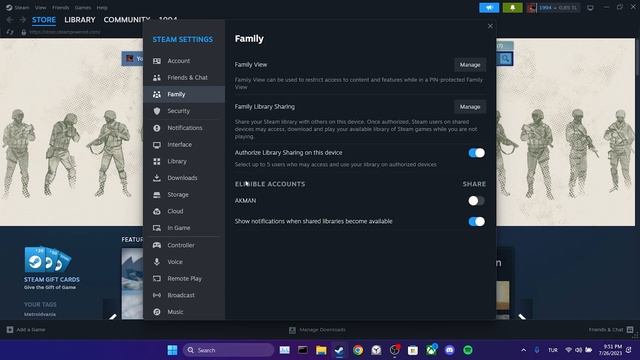The width and height of the screenshot is (640, 360).
Task: Click the Windows taskbar Search box
Action: click(229, 350)
